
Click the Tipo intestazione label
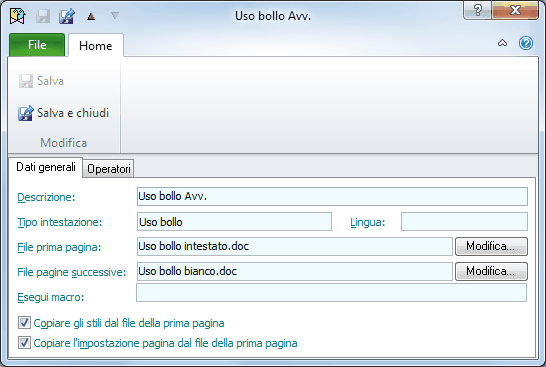[x=60, y=222]
